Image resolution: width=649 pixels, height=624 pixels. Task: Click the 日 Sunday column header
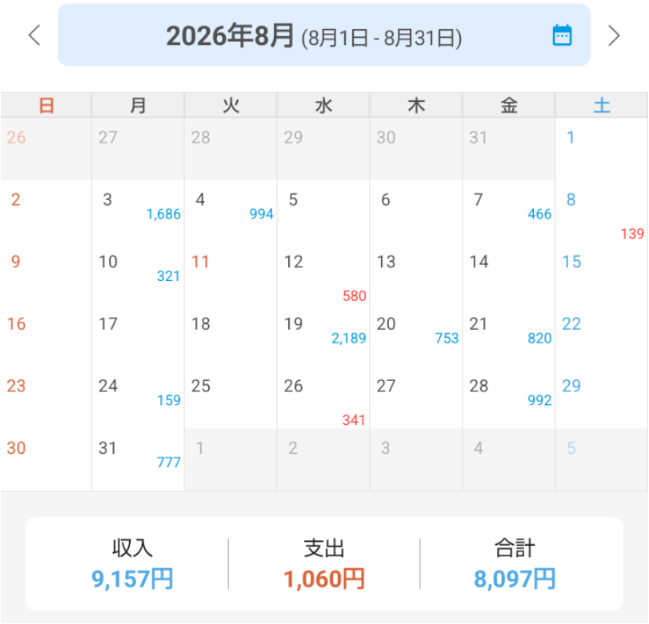point(46,105)
